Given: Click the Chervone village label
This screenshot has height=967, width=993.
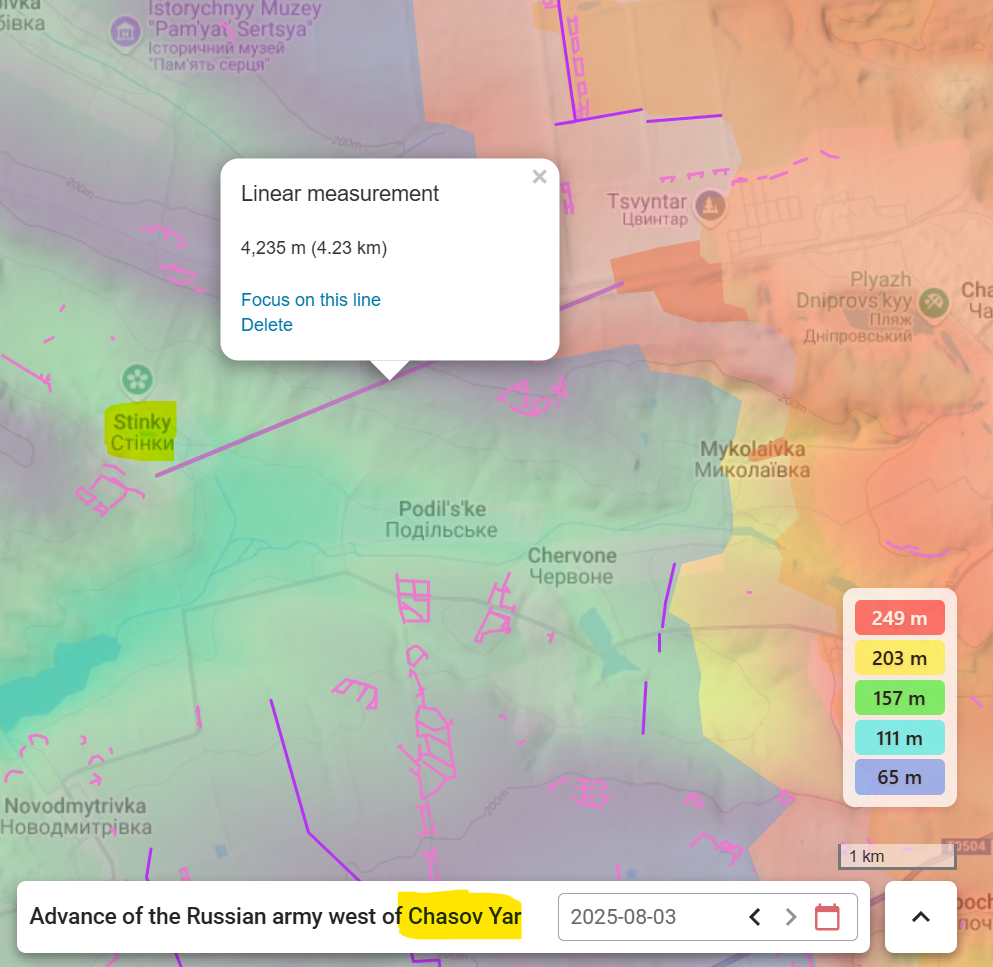Looking at the screenshot, I should pos(572,566).
